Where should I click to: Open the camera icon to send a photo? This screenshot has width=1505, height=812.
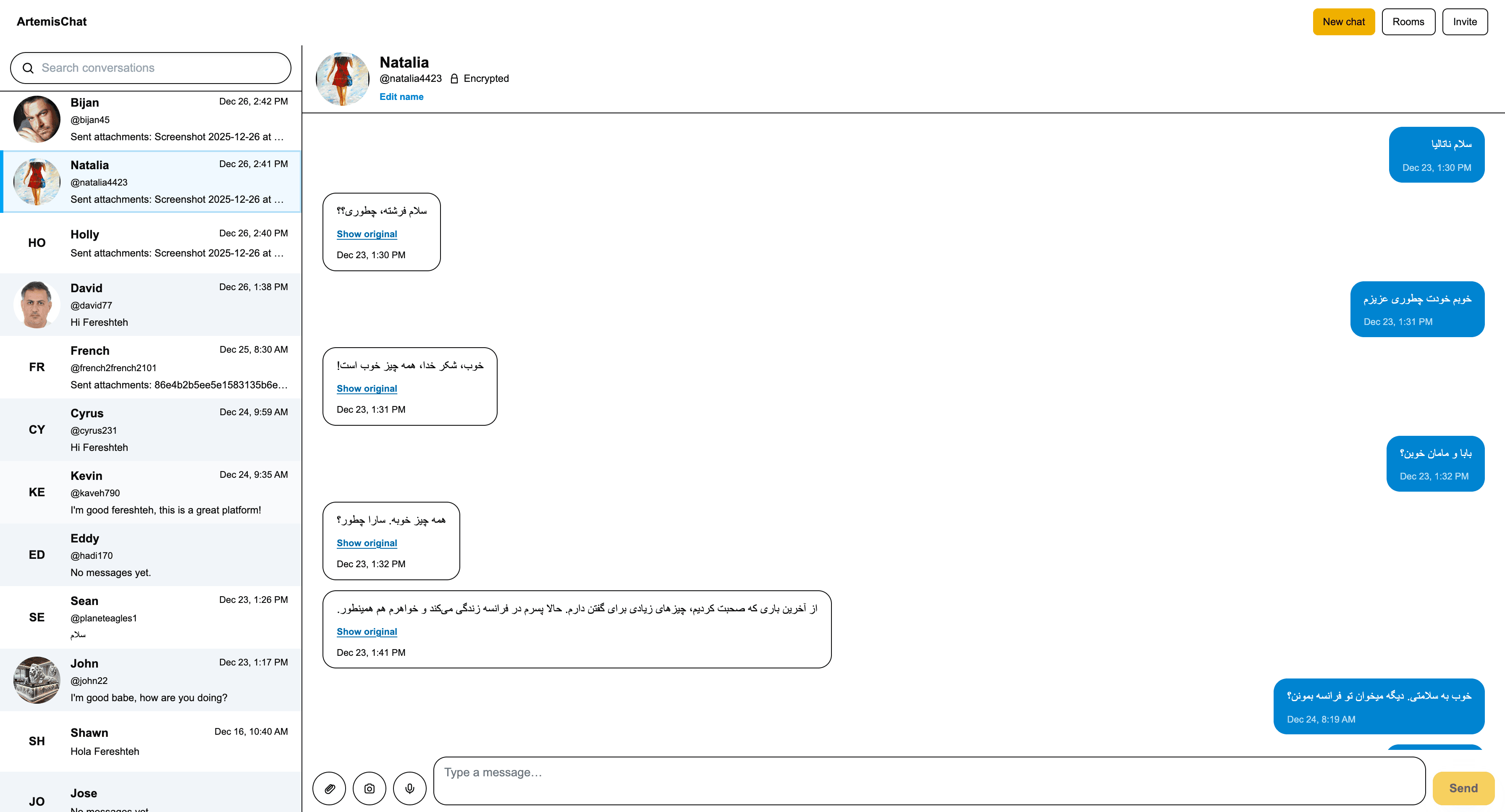(x=369, y=788)
